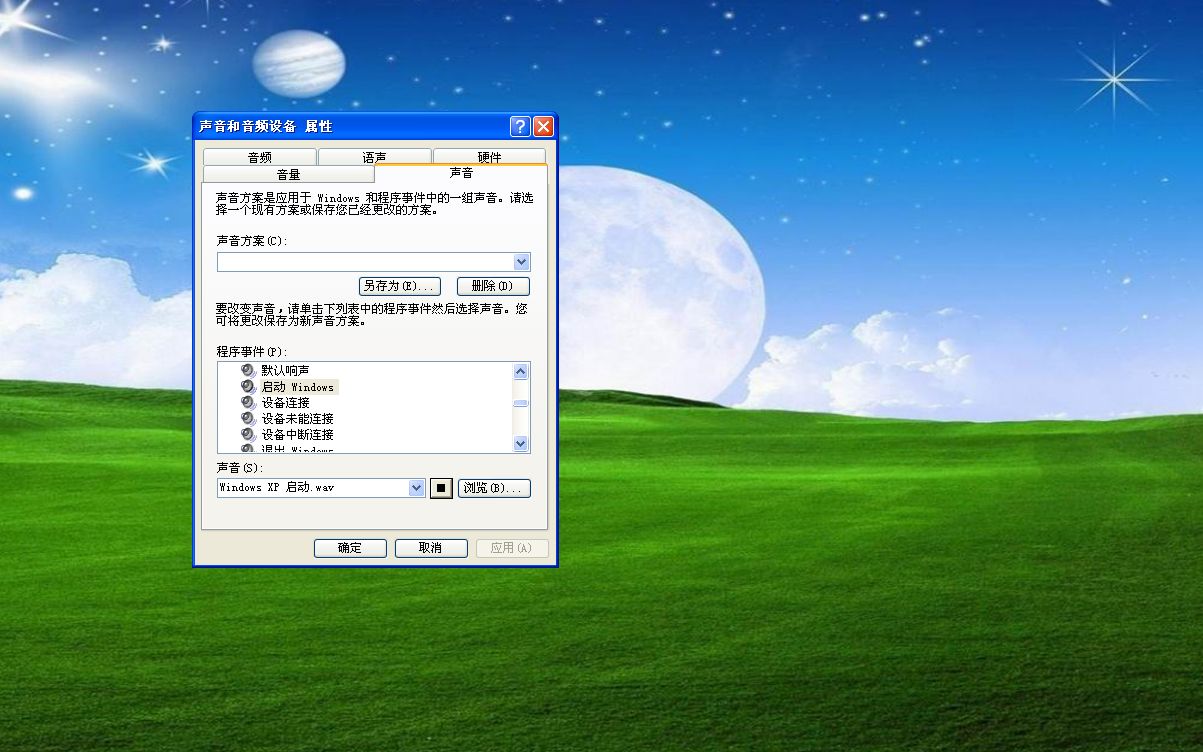This screenshot has height=752, width=1203.
Task: Click the speaker icon beside 默认响声
Action: tap(246, 370)
